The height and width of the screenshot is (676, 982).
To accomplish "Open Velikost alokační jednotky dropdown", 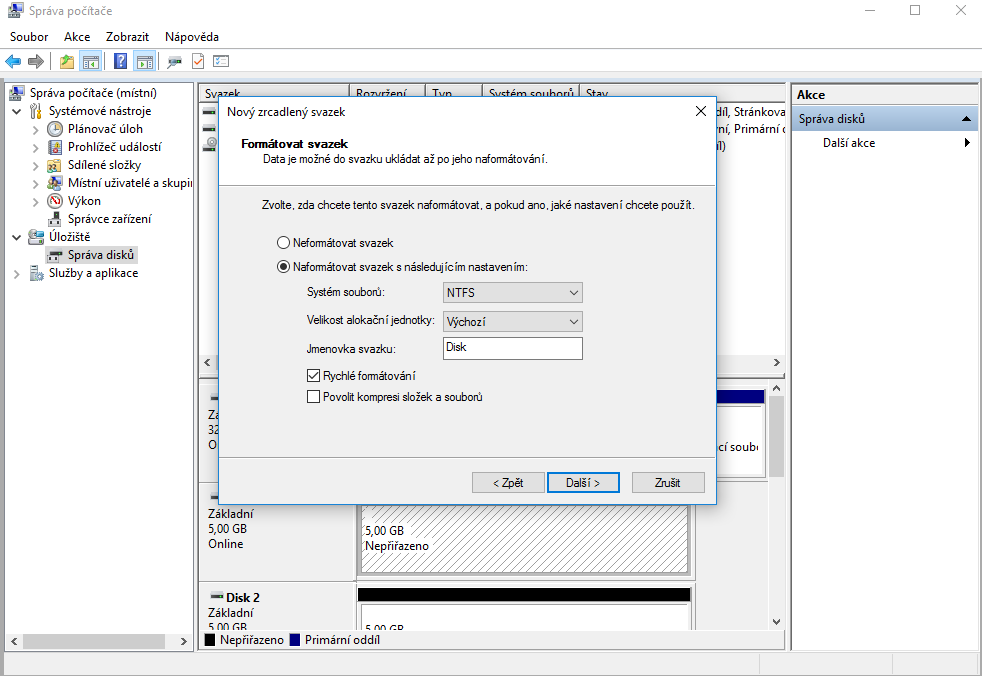I will click(512, 322).
